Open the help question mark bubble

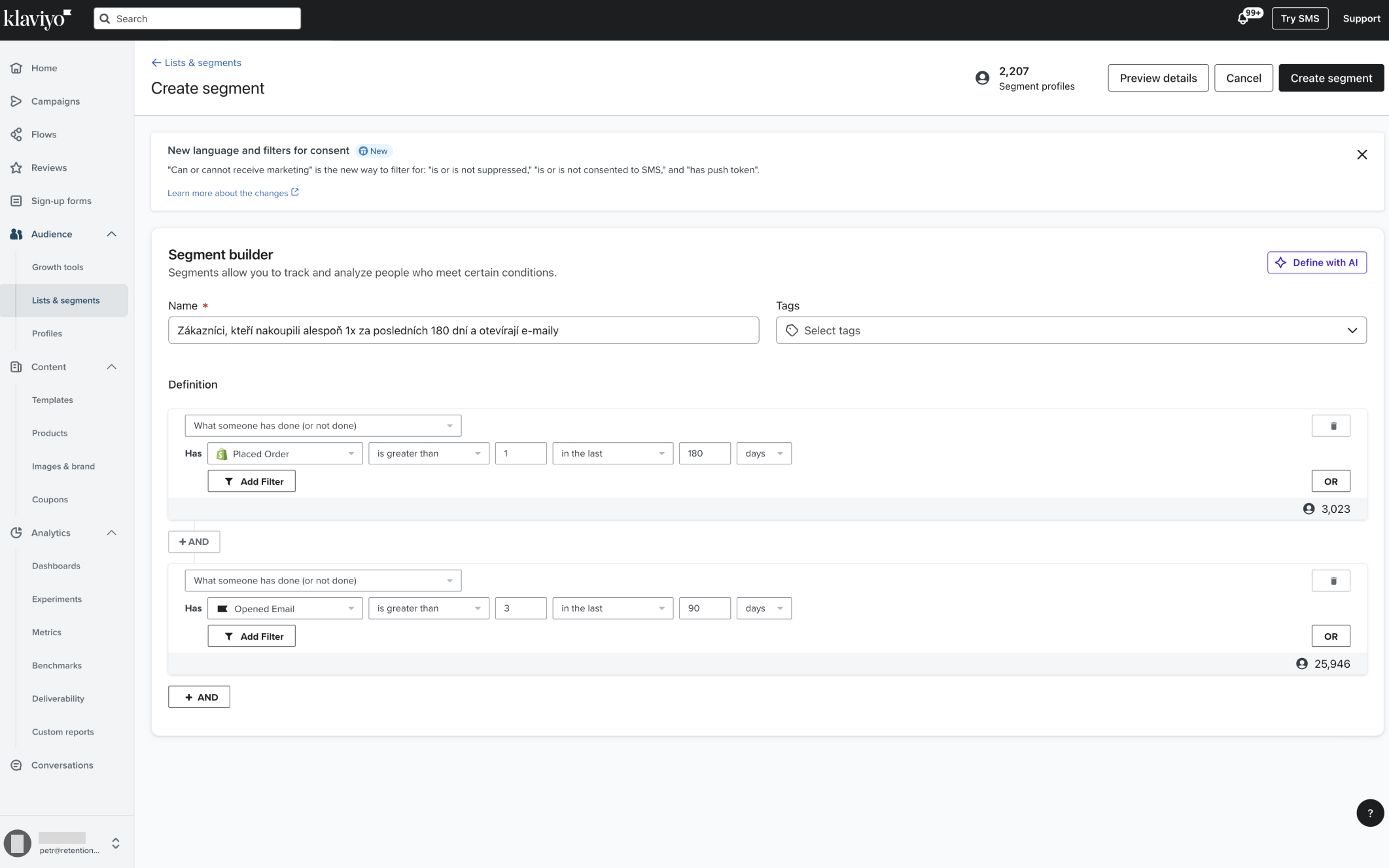click(x=1370, y=813)
